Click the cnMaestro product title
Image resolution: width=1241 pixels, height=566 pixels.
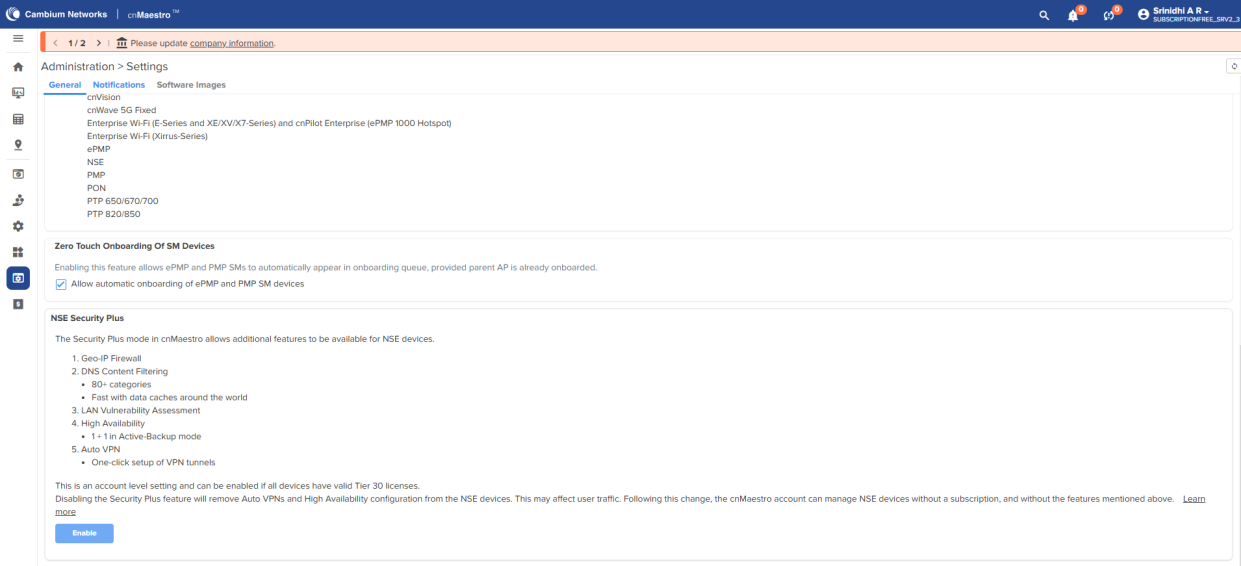tap(153, 14)
